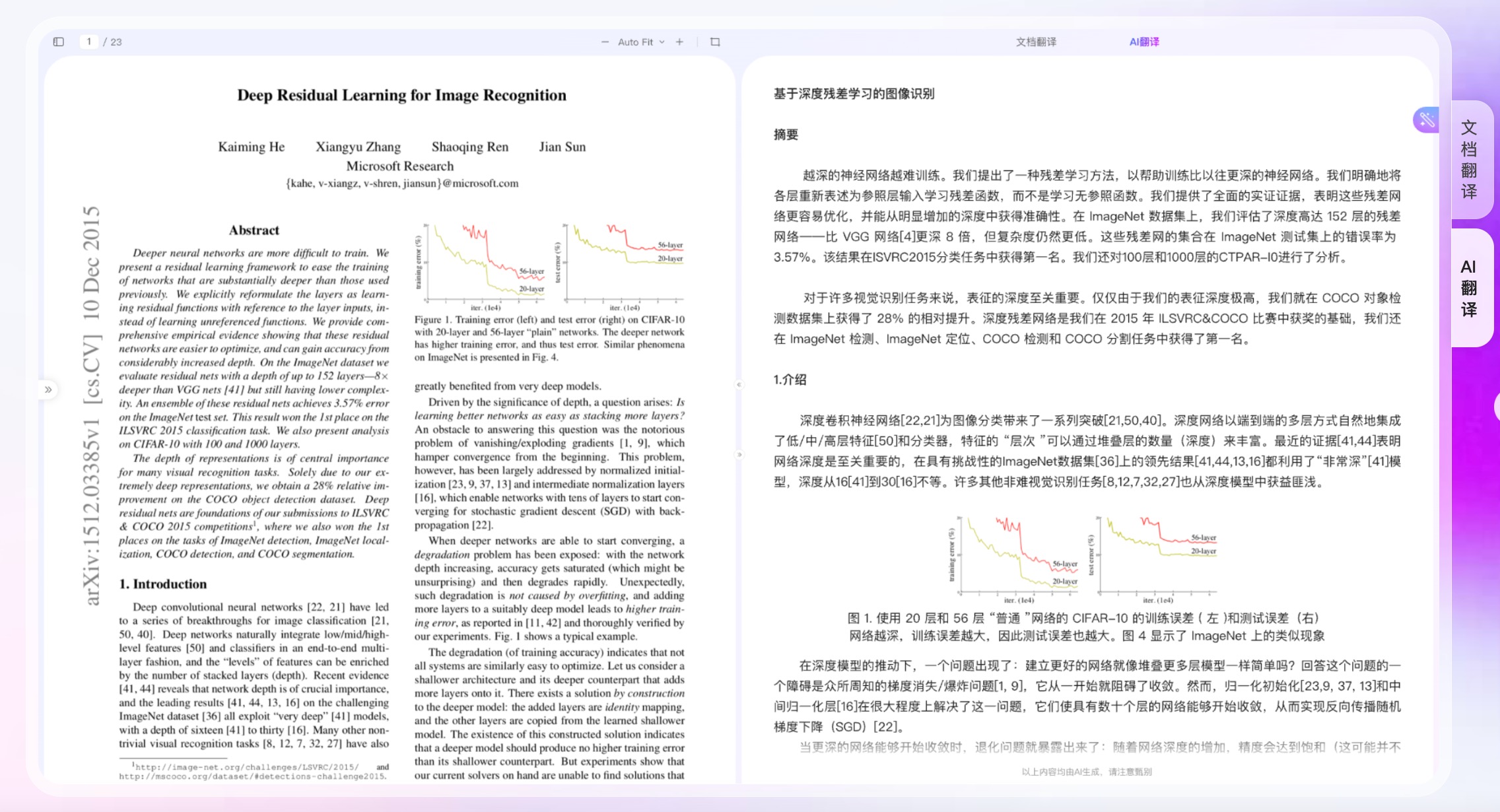The height and width of the screenshot is (812, 1500).
Task: Click the mscoco.org footnote link
Action: coord(252,776)
